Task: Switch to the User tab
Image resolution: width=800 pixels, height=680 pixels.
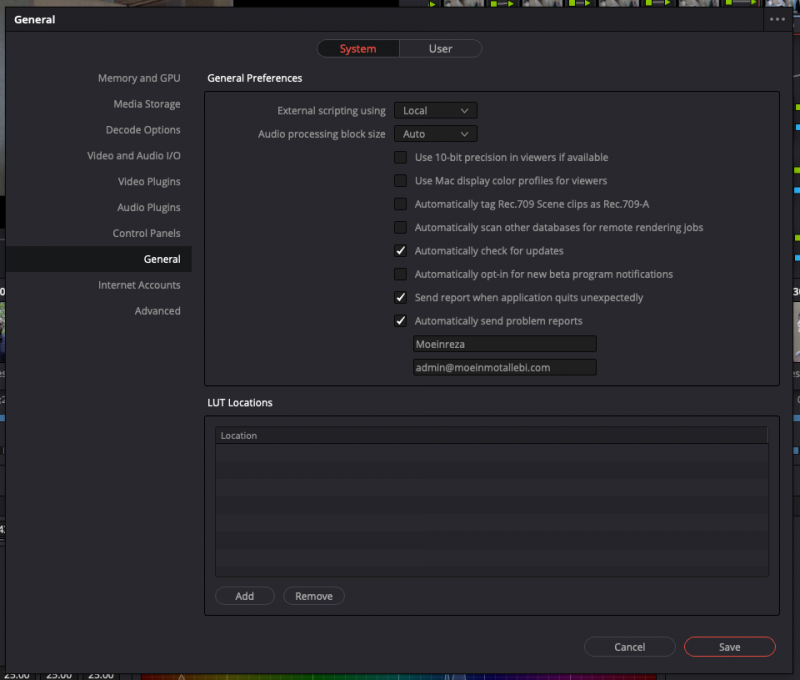Action: [x=440, y=49]
